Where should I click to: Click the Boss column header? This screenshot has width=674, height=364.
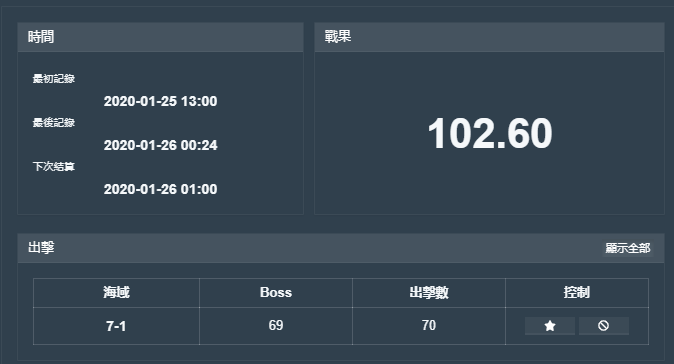(276, 293)
